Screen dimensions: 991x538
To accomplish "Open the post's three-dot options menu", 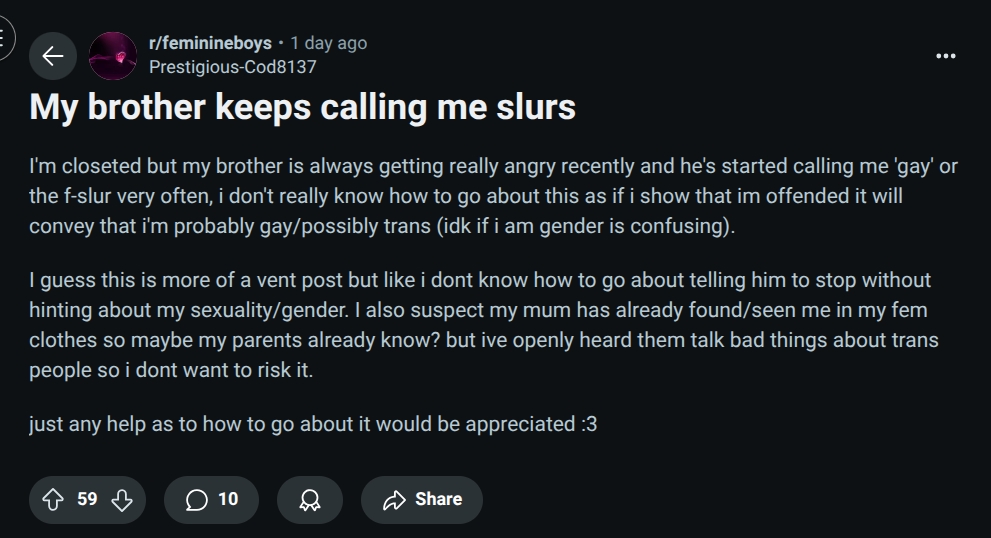I will click(x=946, y=56).
